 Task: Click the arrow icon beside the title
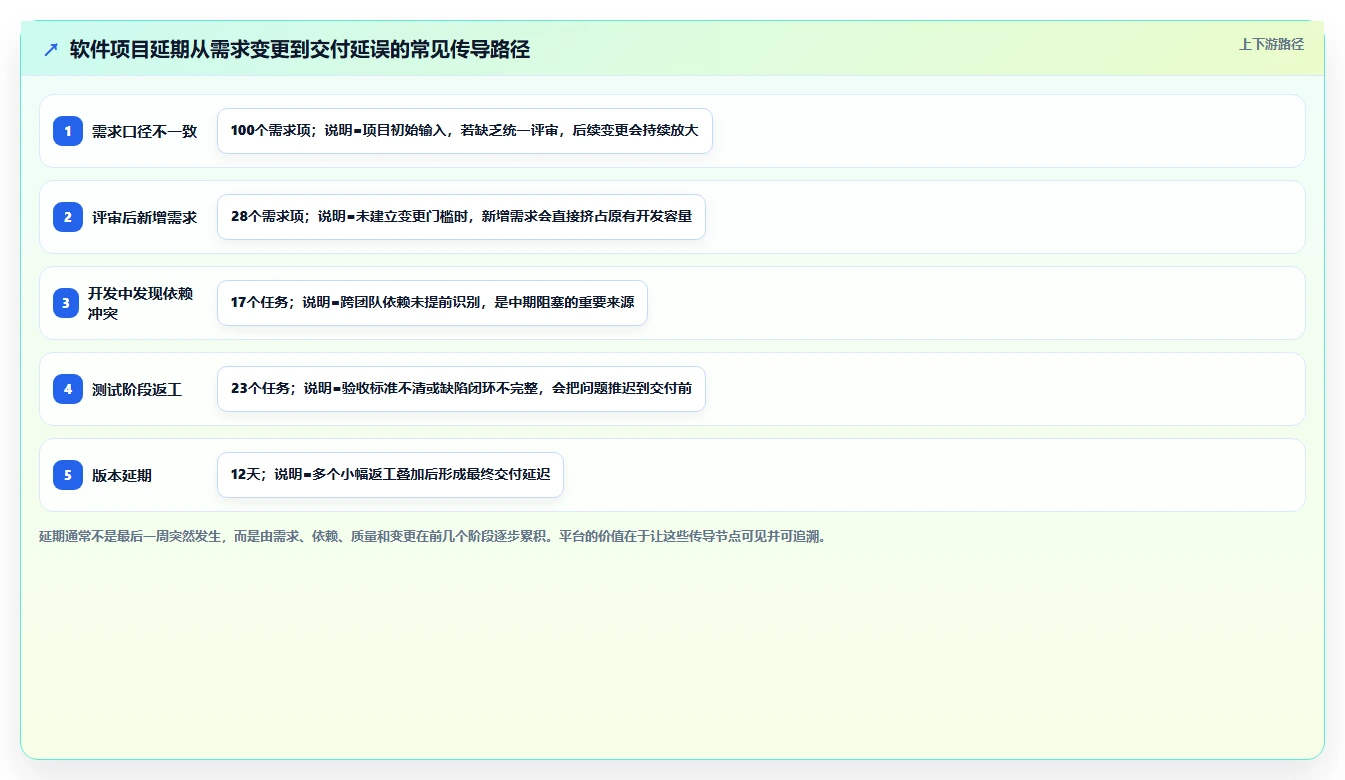pyautogui.click(x=51, y=49)
